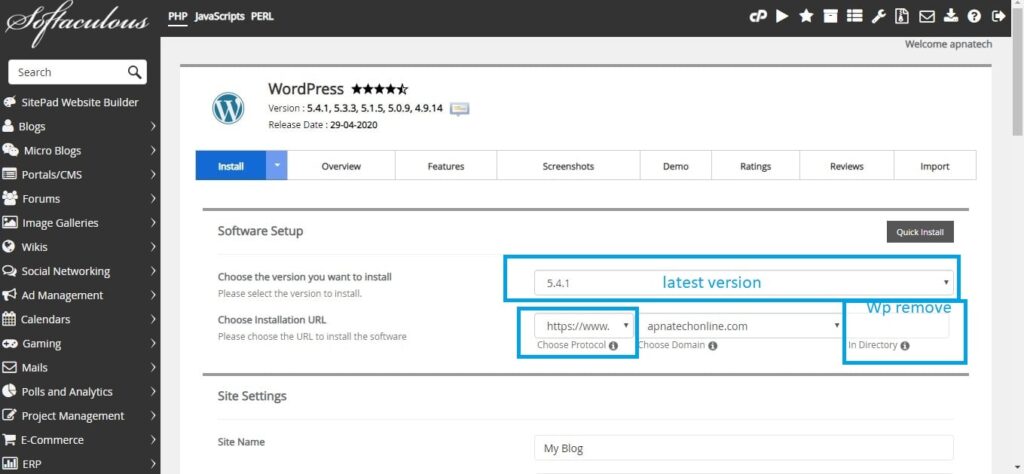Open the WordPress version dropdown

pyautogui.click(x=743, y=283)
